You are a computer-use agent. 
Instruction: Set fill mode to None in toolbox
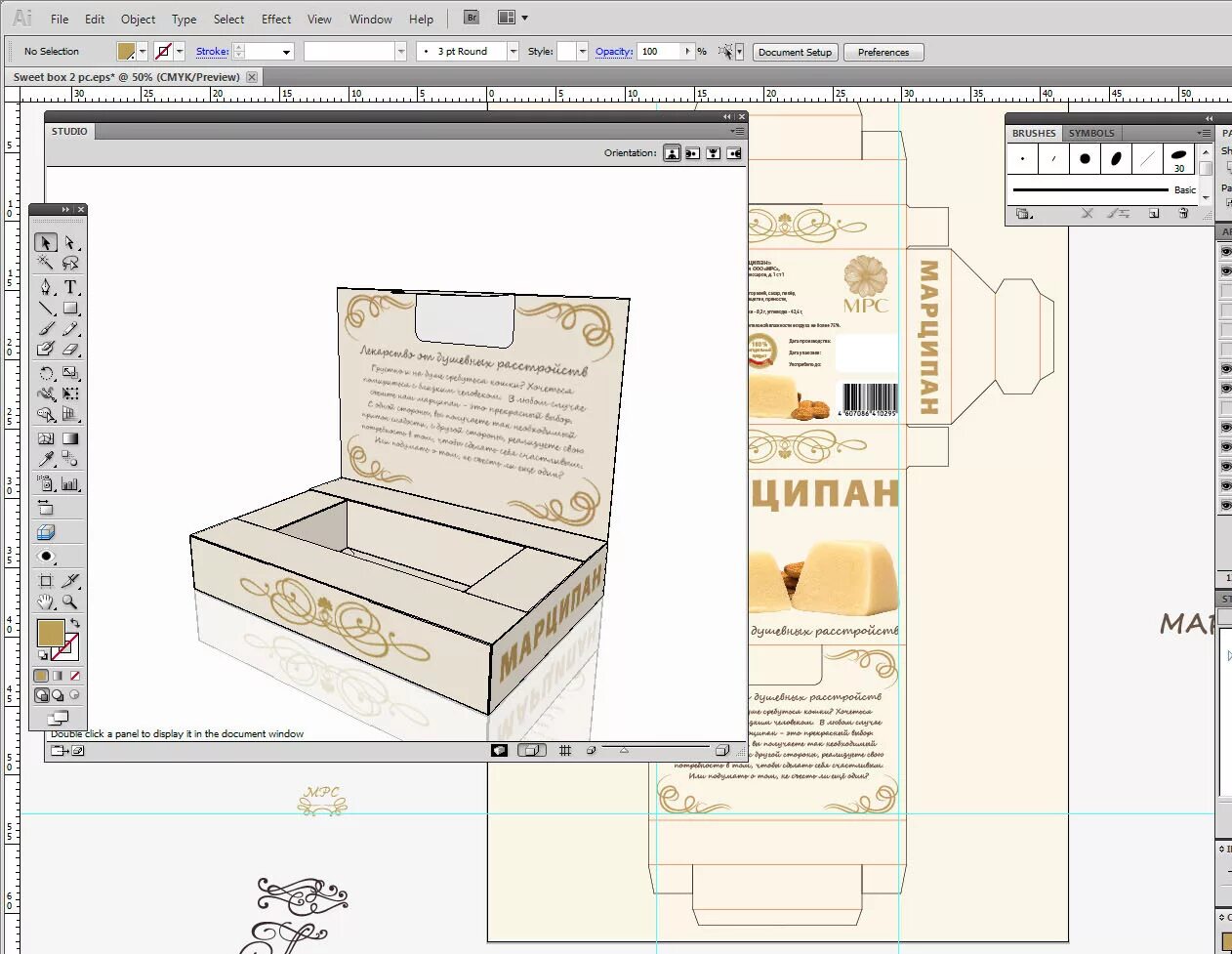[74, 676]
